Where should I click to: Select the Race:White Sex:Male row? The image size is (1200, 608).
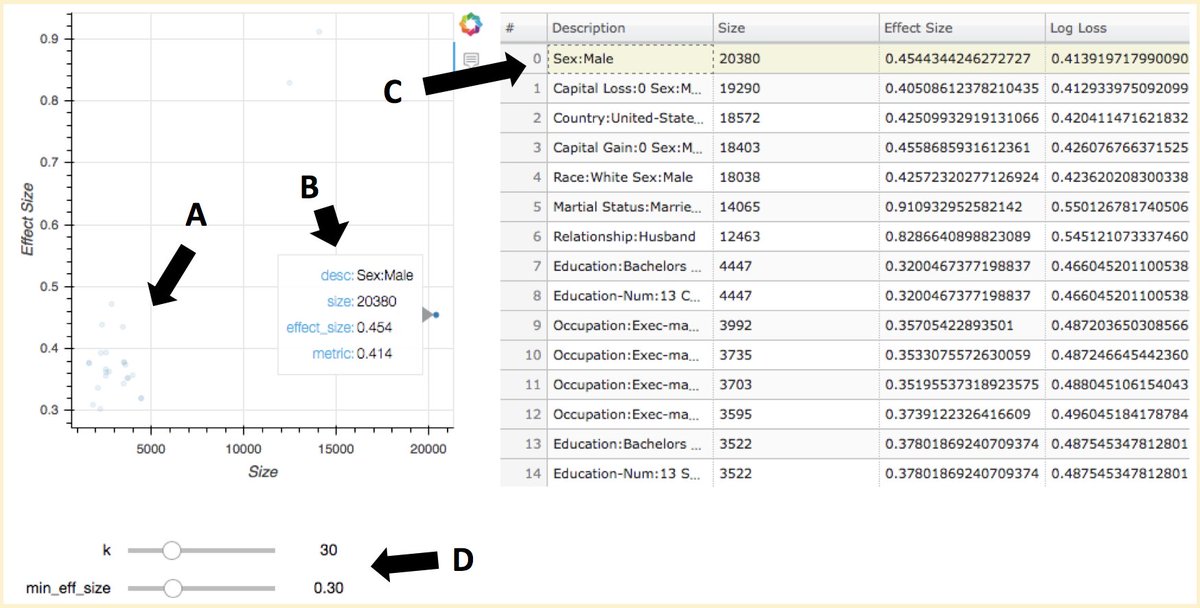[845, 177]
